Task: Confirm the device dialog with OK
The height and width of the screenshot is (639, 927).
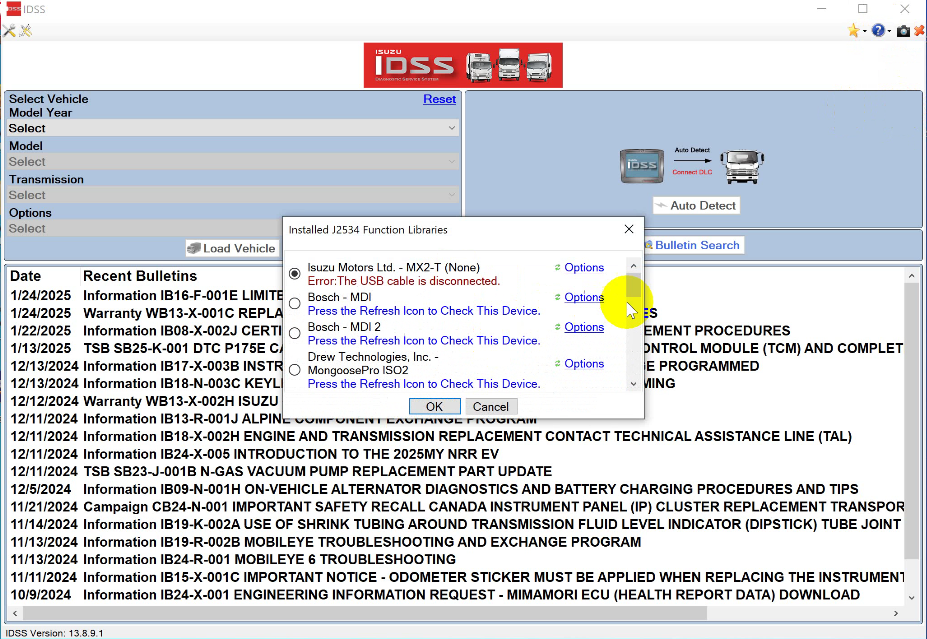Action: click(x=434, y=406)
